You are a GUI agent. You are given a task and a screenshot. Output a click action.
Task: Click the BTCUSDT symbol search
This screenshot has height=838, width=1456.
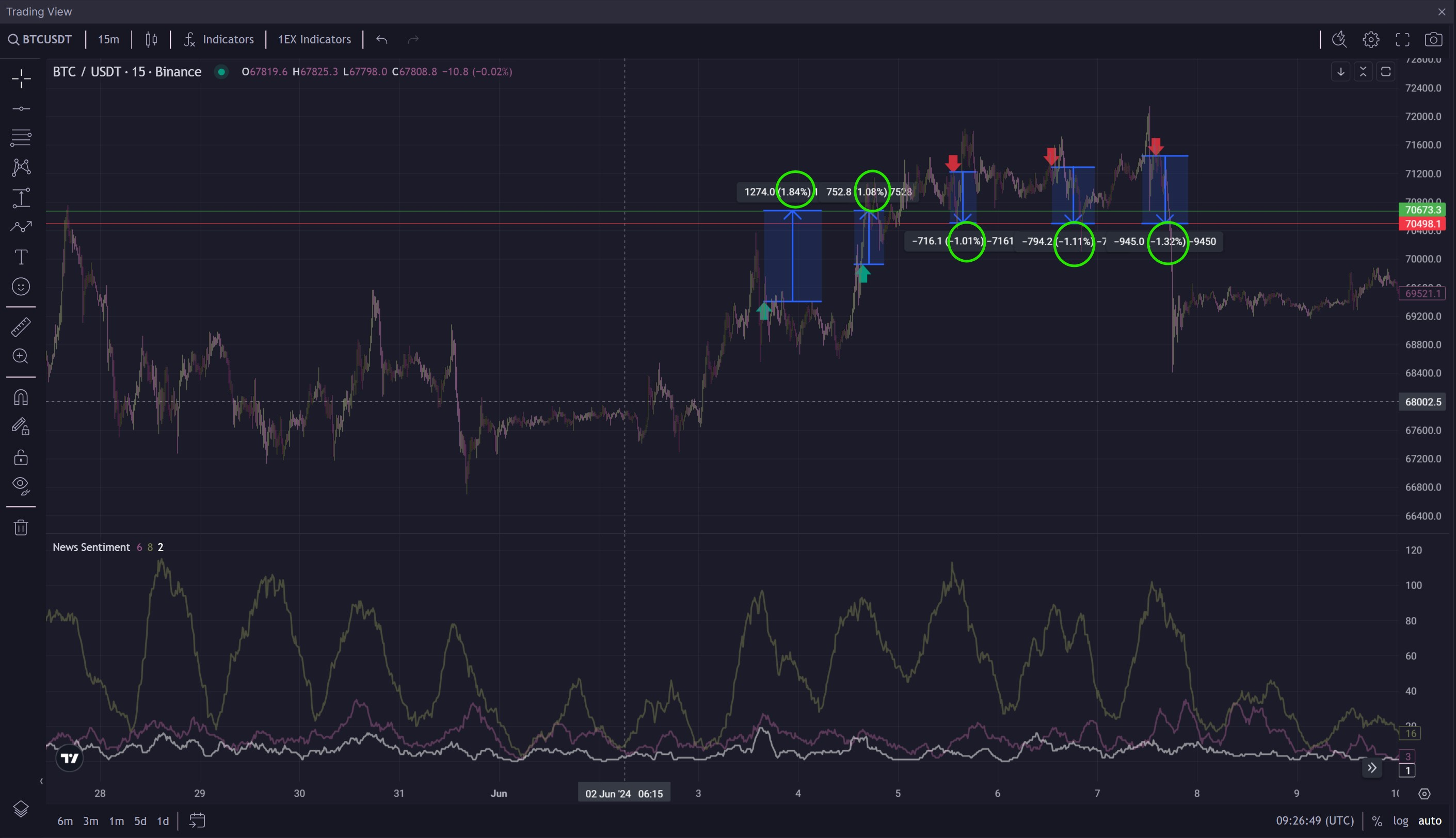coord(40,39)
